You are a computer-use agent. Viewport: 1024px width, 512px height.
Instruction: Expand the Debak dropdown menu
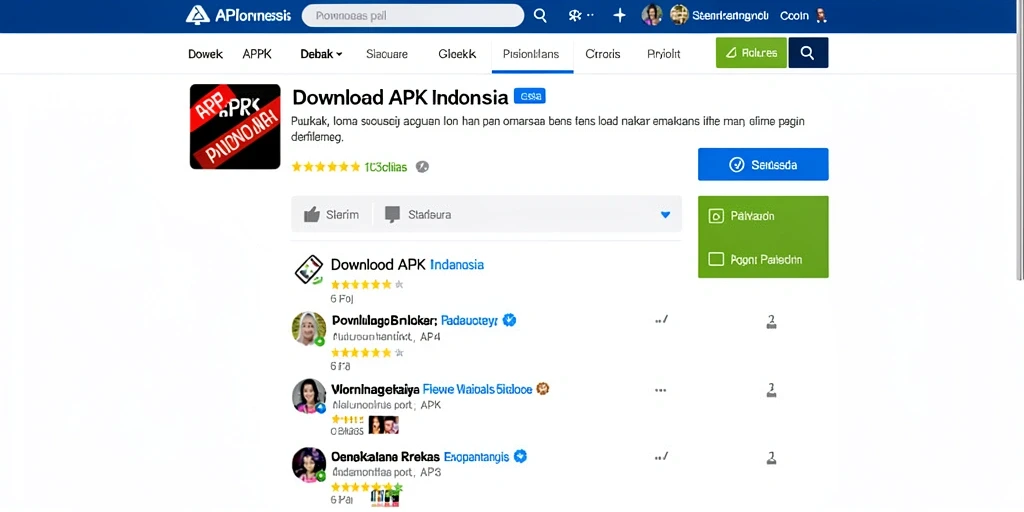pos(321,54)
